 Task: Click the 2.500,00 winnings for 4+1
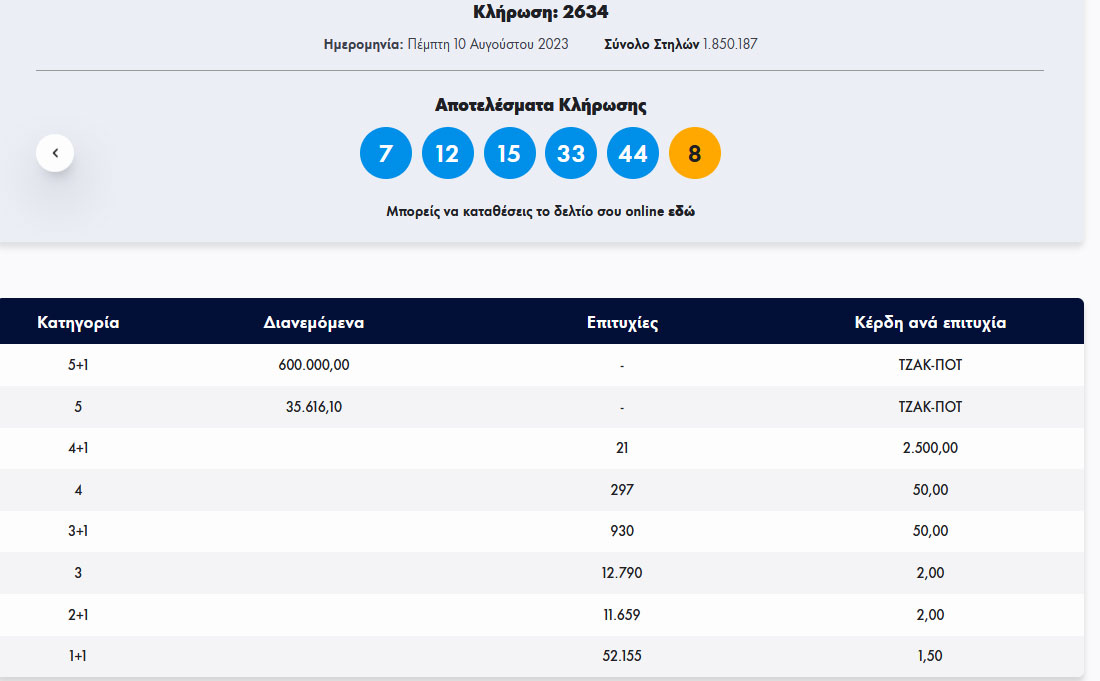[930, 448]
